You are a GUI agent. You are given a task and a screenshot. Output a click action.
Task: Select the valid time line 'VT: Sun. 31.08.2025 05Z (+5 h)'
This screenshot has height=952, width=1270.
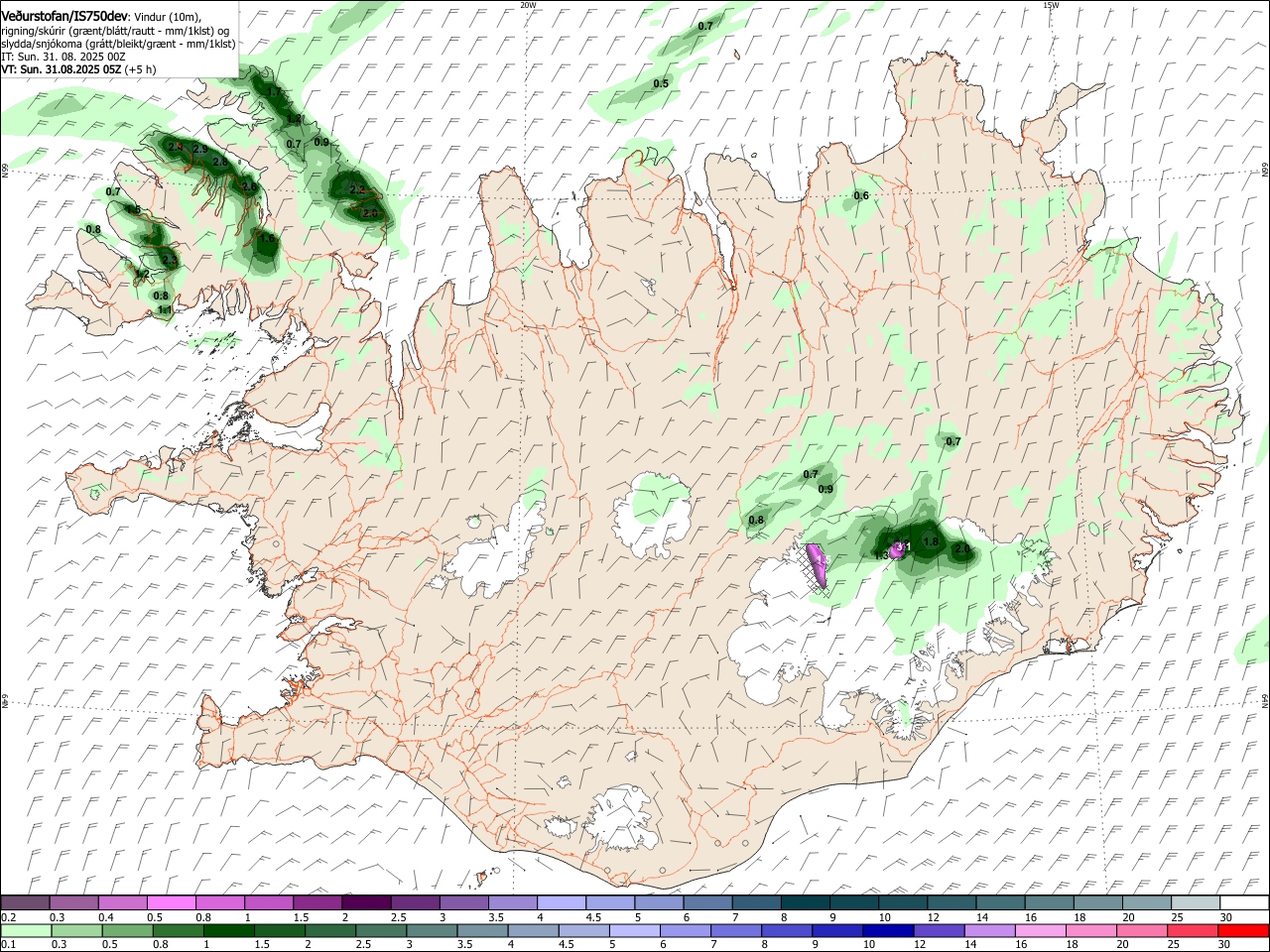[x=78, y=69]
